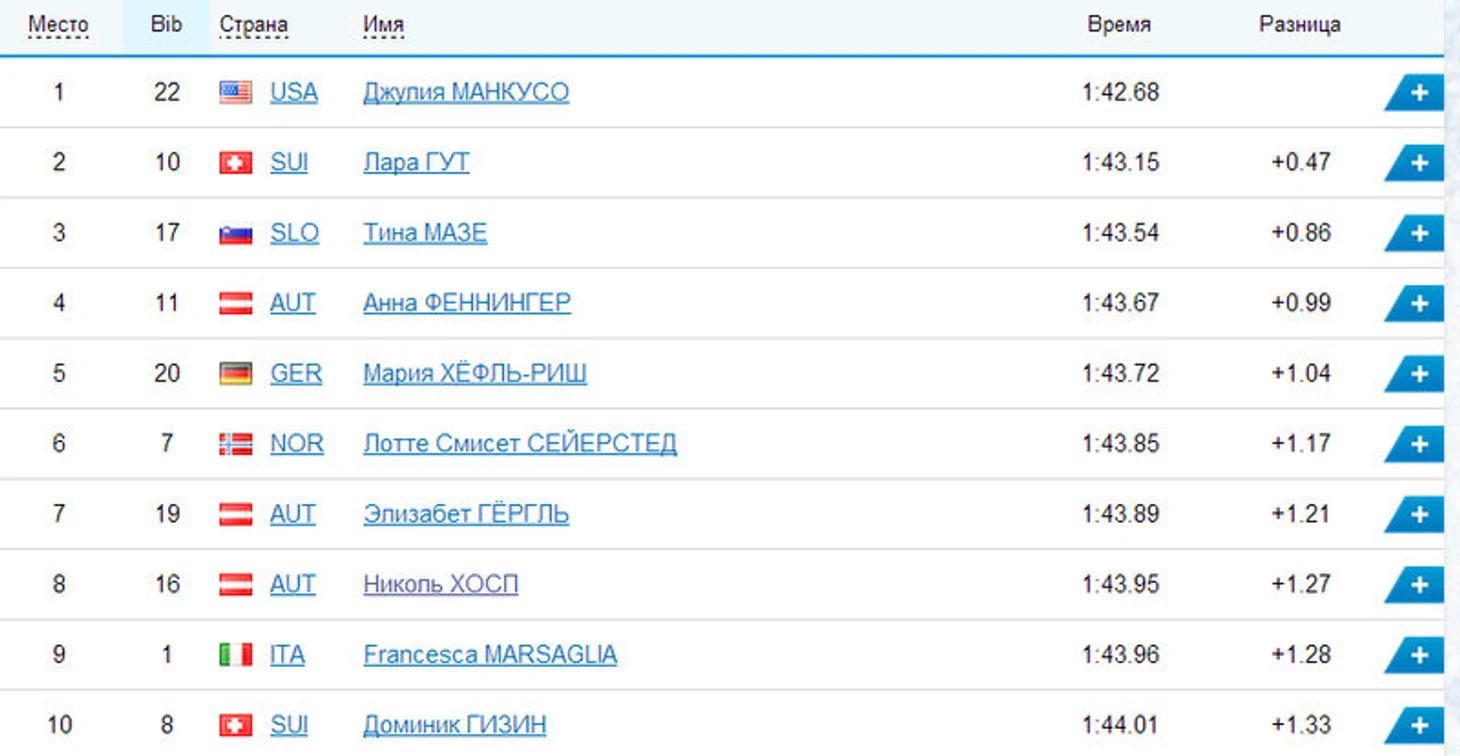Click plus icon for Доминик ГИЗИН
The width and height of the screenshot is (1460, 756).
tap(1418, 725)
